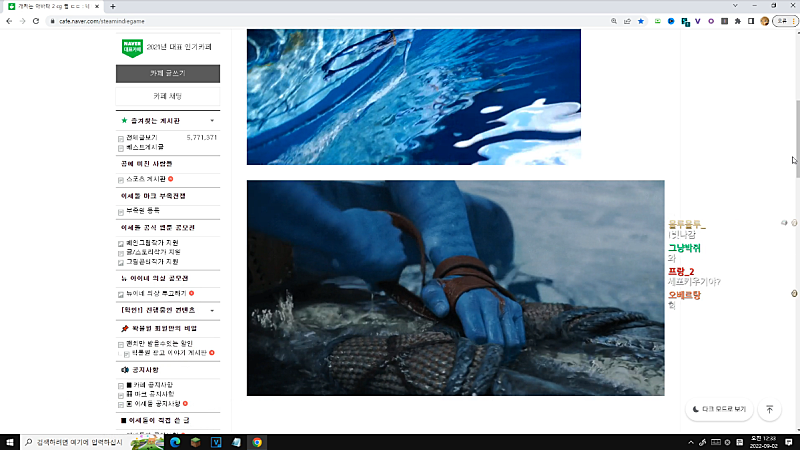Share this page via address bar icon
The height and width of the screenshot is (450, 800).
coord(627,21)
